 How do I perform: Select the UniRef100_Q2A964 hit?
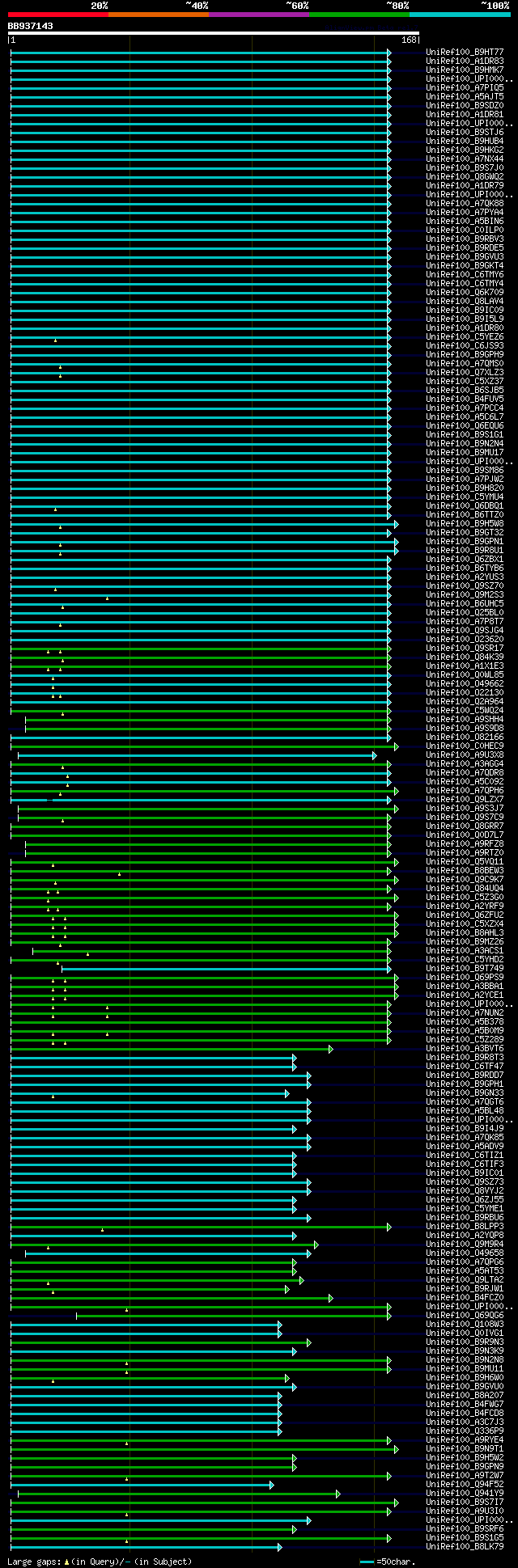pyautogui.click(x=465, y=702)
